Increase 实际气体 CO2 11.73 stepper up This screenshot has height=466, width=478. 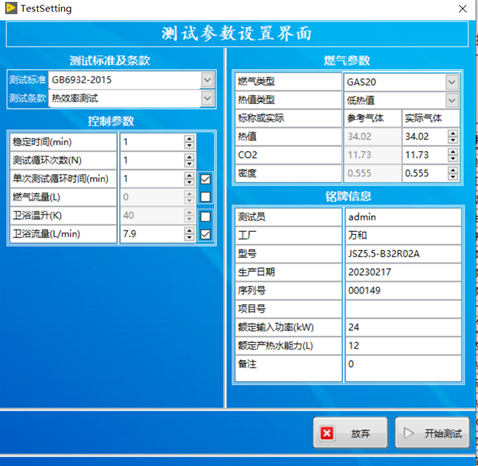point(453,152)
